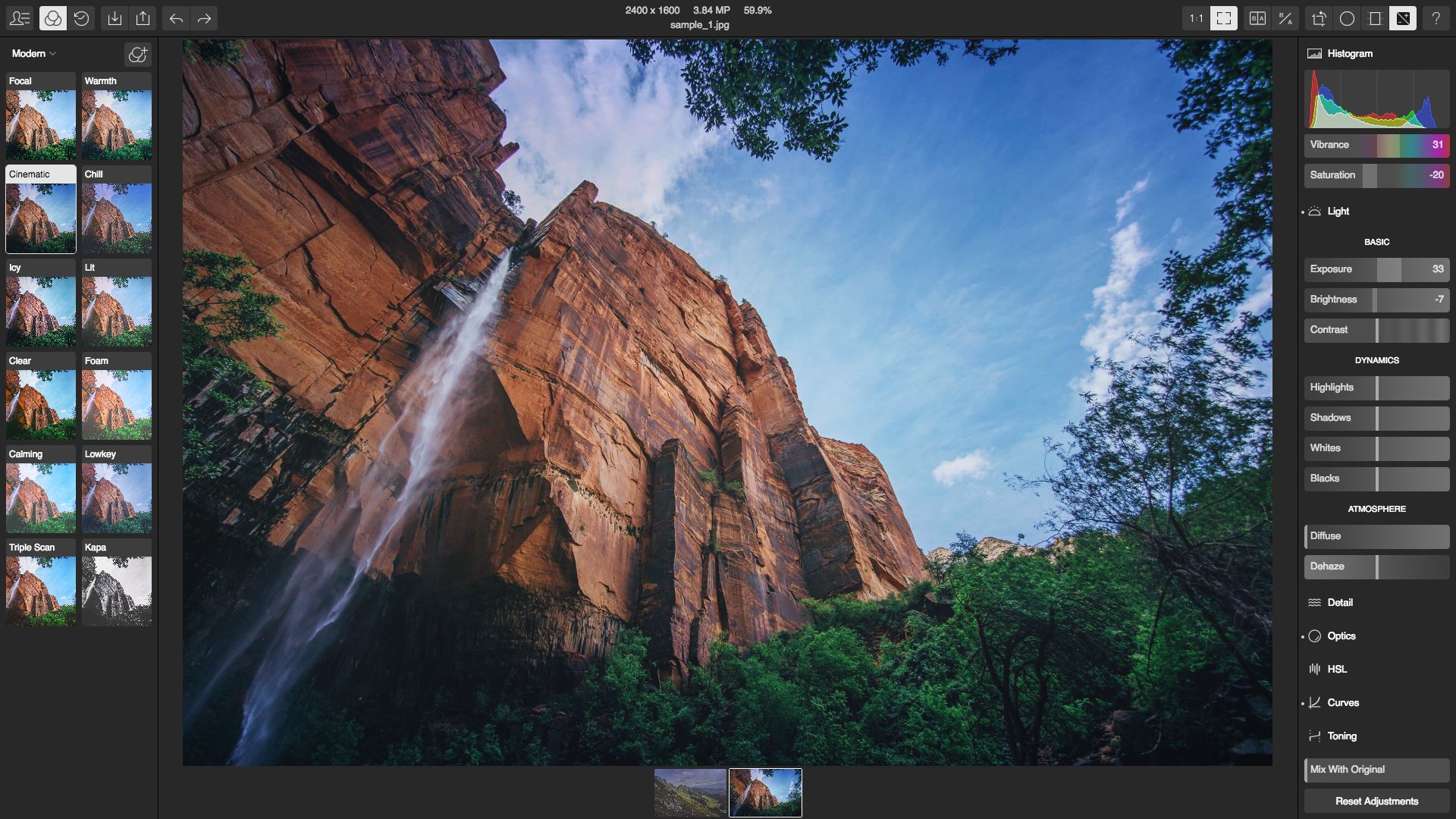Viewport: 1456px width, 819px height.
Task: Adjust the Highlights slider
Action: click(1377, 388)
